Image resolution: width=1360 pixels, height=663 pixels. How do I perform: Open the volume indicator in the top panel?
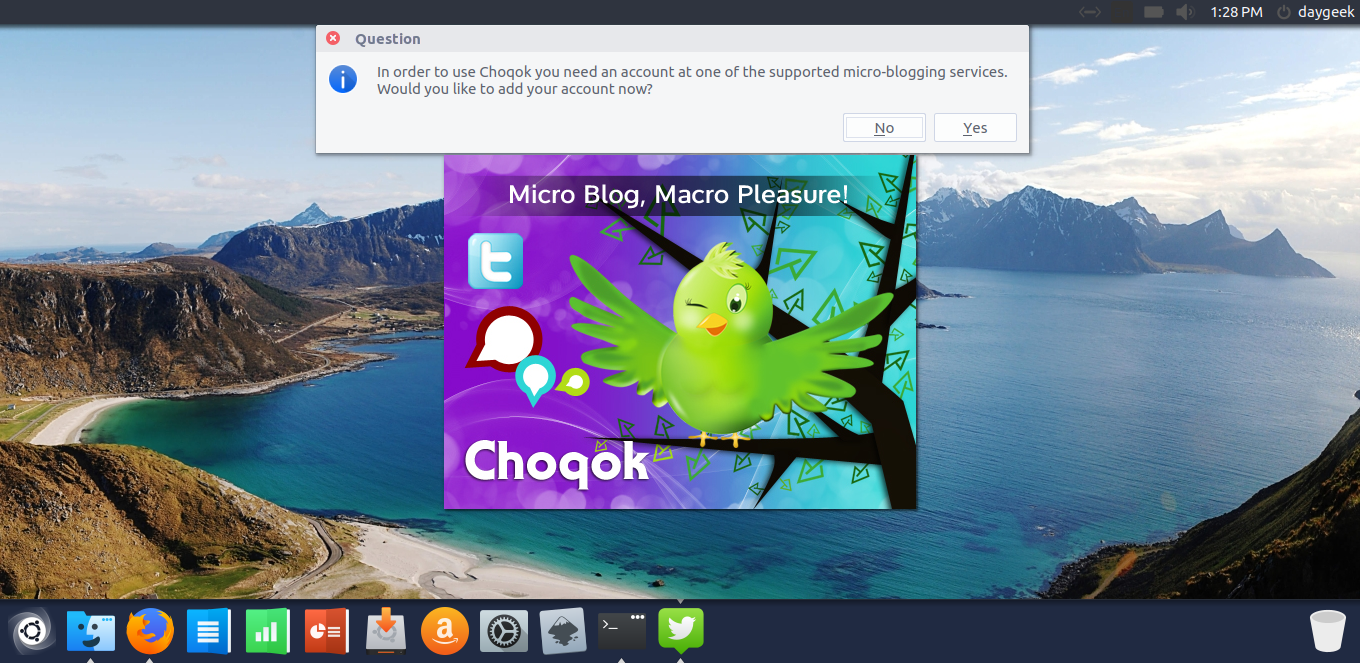(1185, 12)
